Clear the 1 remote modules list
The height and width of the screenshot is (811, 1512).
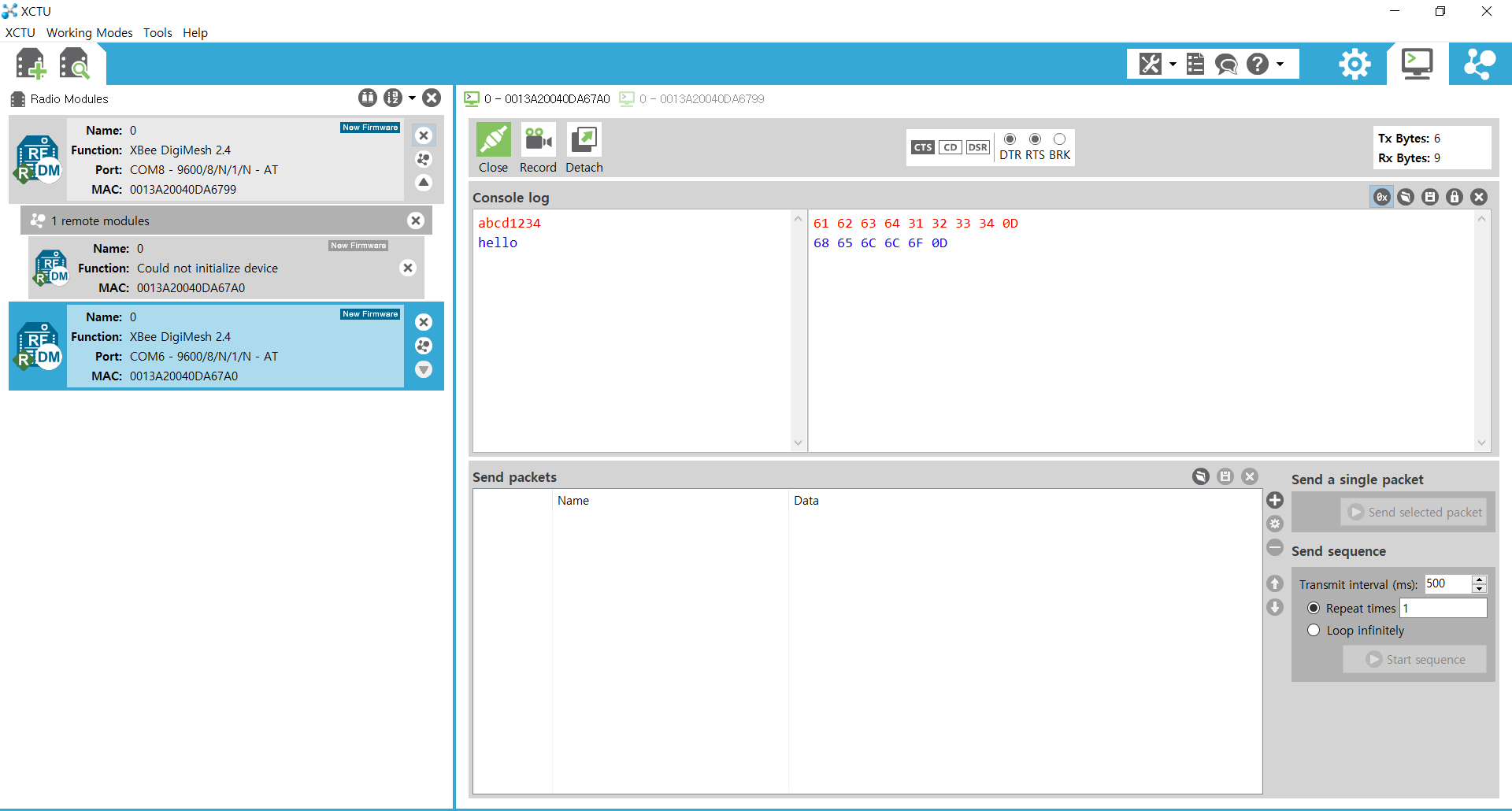click(x=416, y=220)
